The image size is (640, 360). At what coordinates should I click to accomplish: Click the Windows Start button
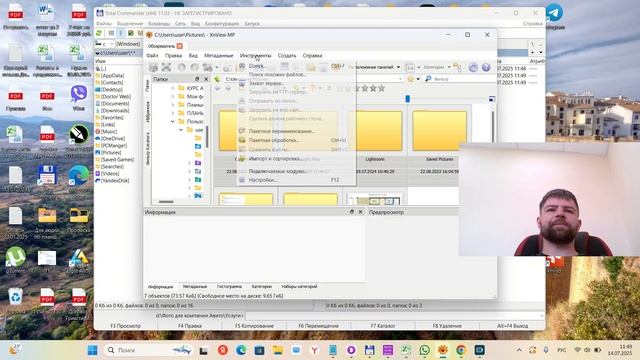click(93, 350)
